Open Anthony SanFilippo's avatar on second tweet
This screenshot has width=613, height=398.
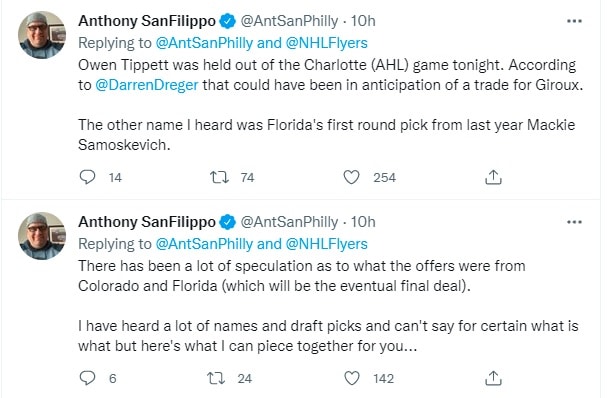42,236
